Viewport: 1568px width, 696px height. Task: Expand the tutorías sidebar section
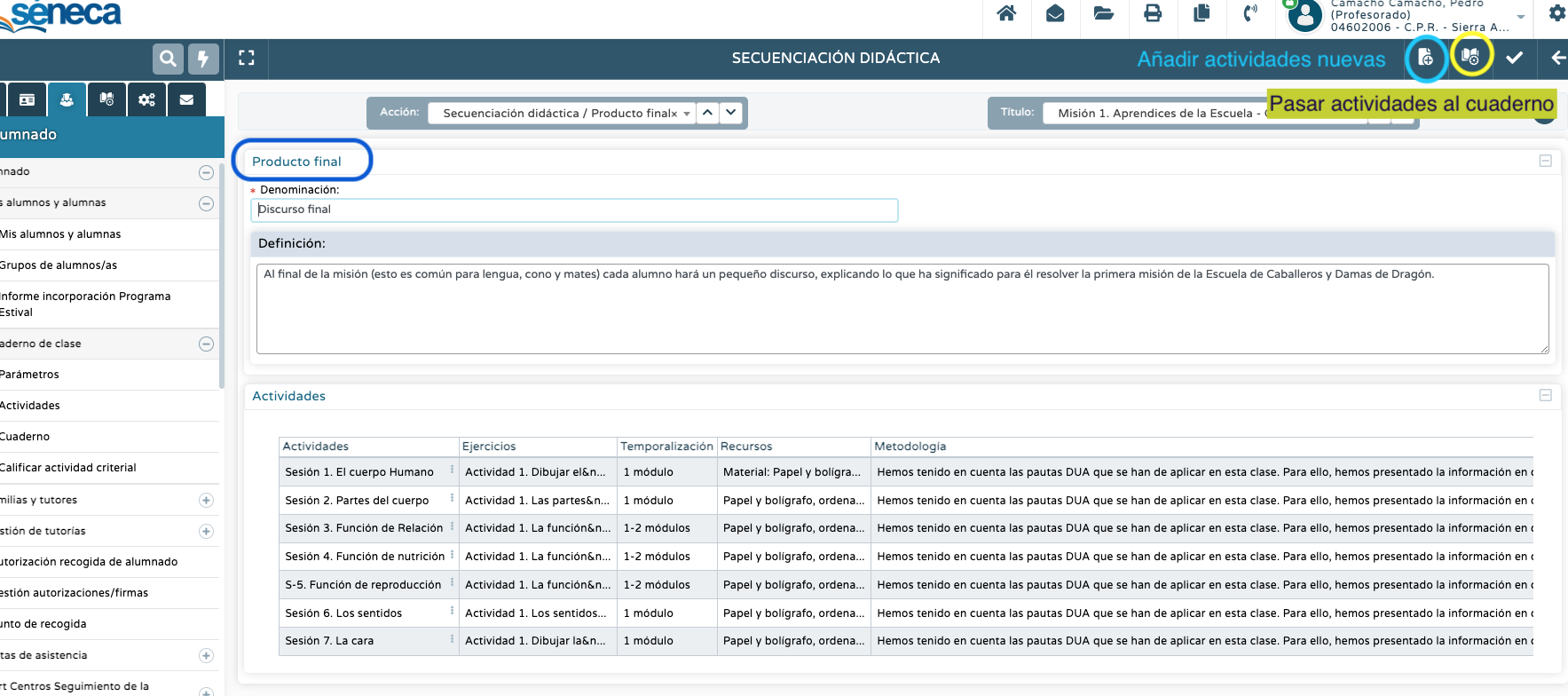click(x=206, y=531)
